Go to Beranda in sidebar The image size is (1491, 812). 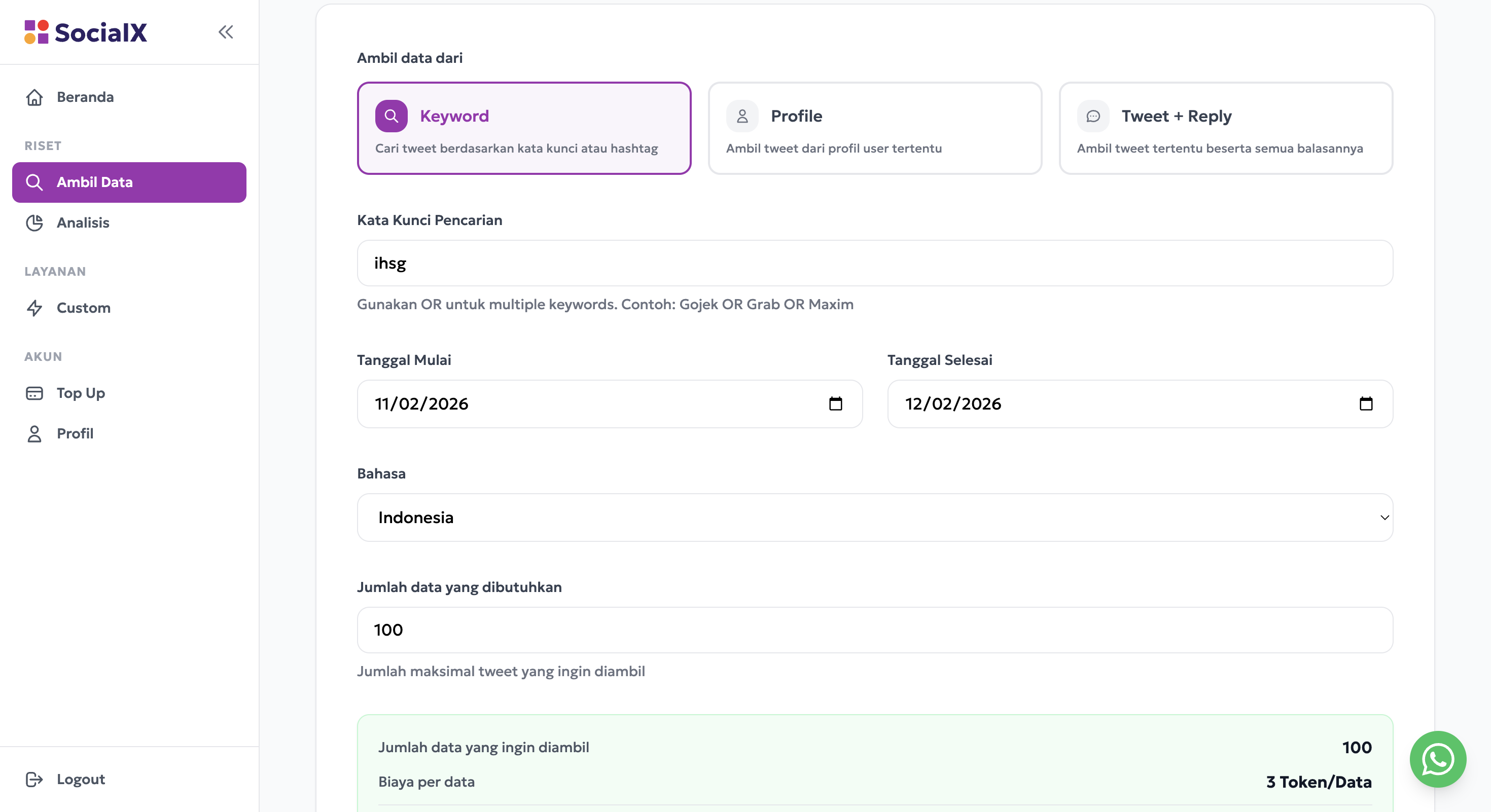pos(85,97)
